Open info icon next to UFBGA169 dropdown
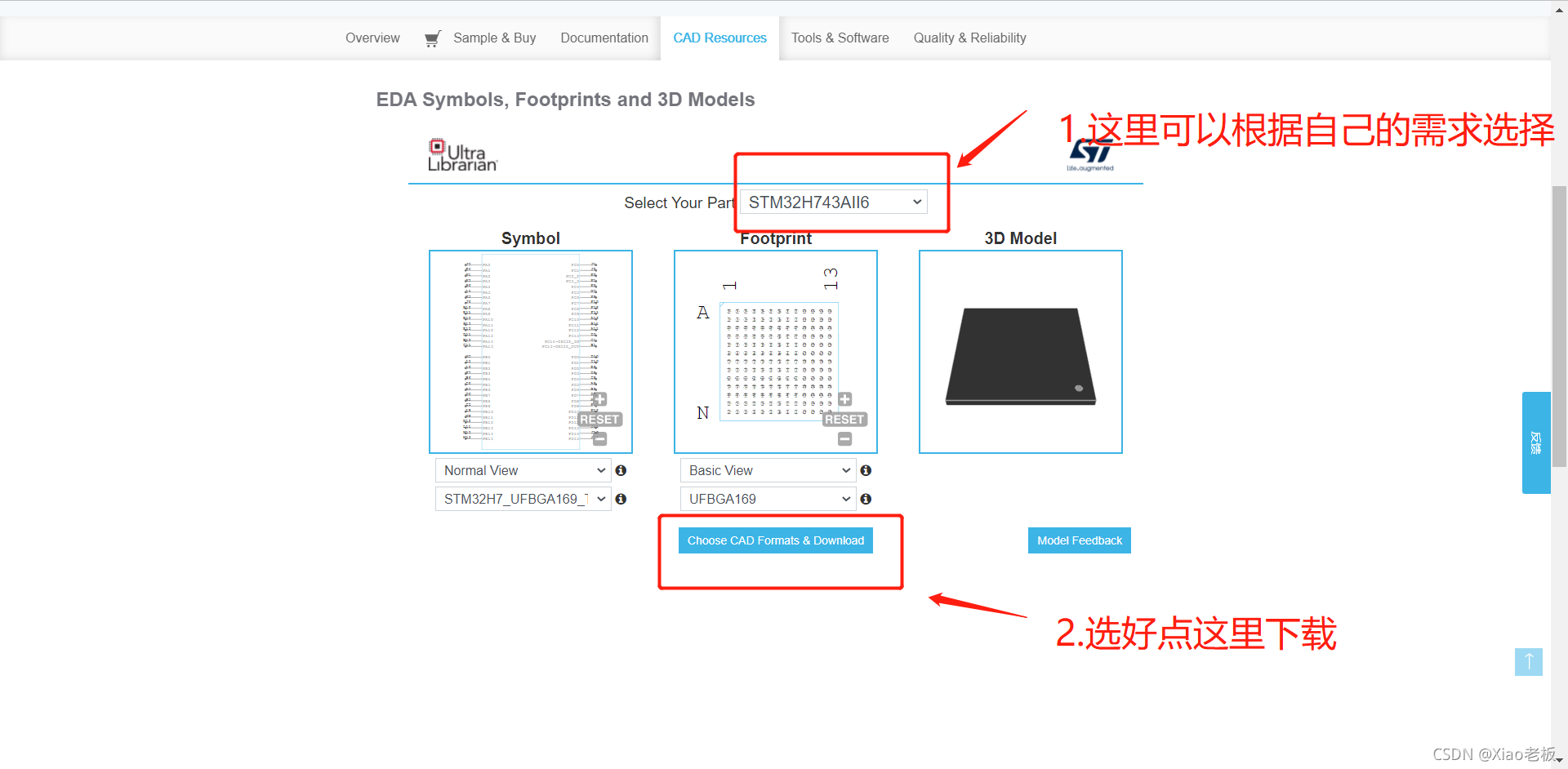The height and width of the screenshot is (769, 1568). point(866,499)
